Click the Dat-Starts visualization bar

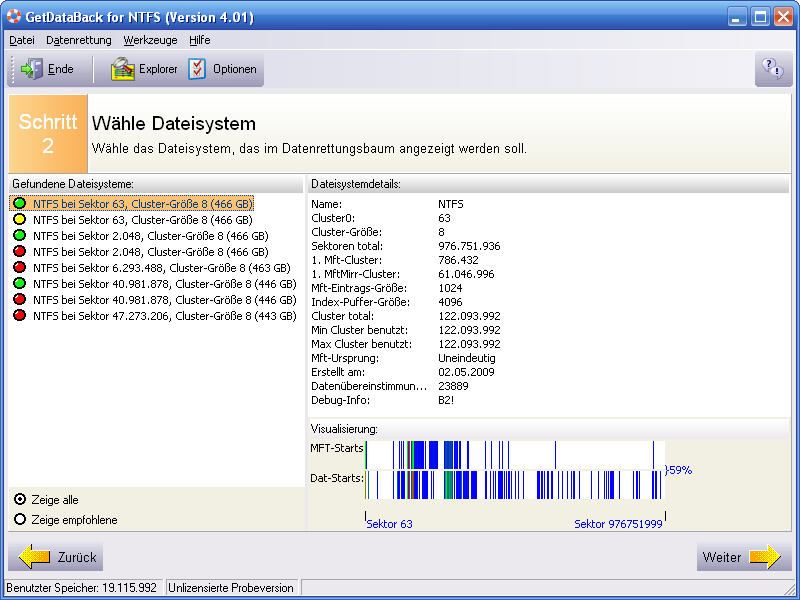(515, 485)
